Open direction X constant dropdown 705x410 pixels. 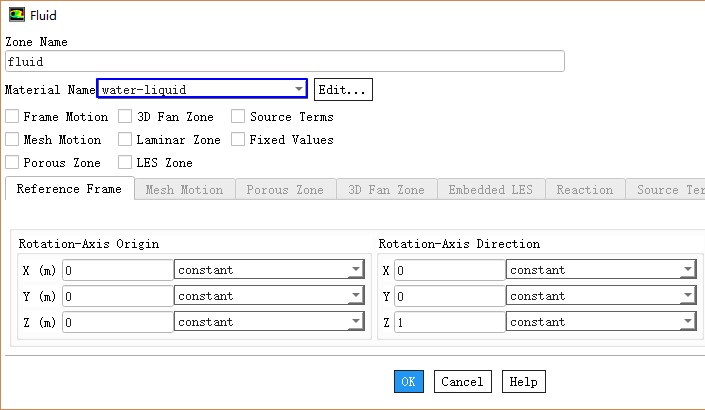pos(601,270)
